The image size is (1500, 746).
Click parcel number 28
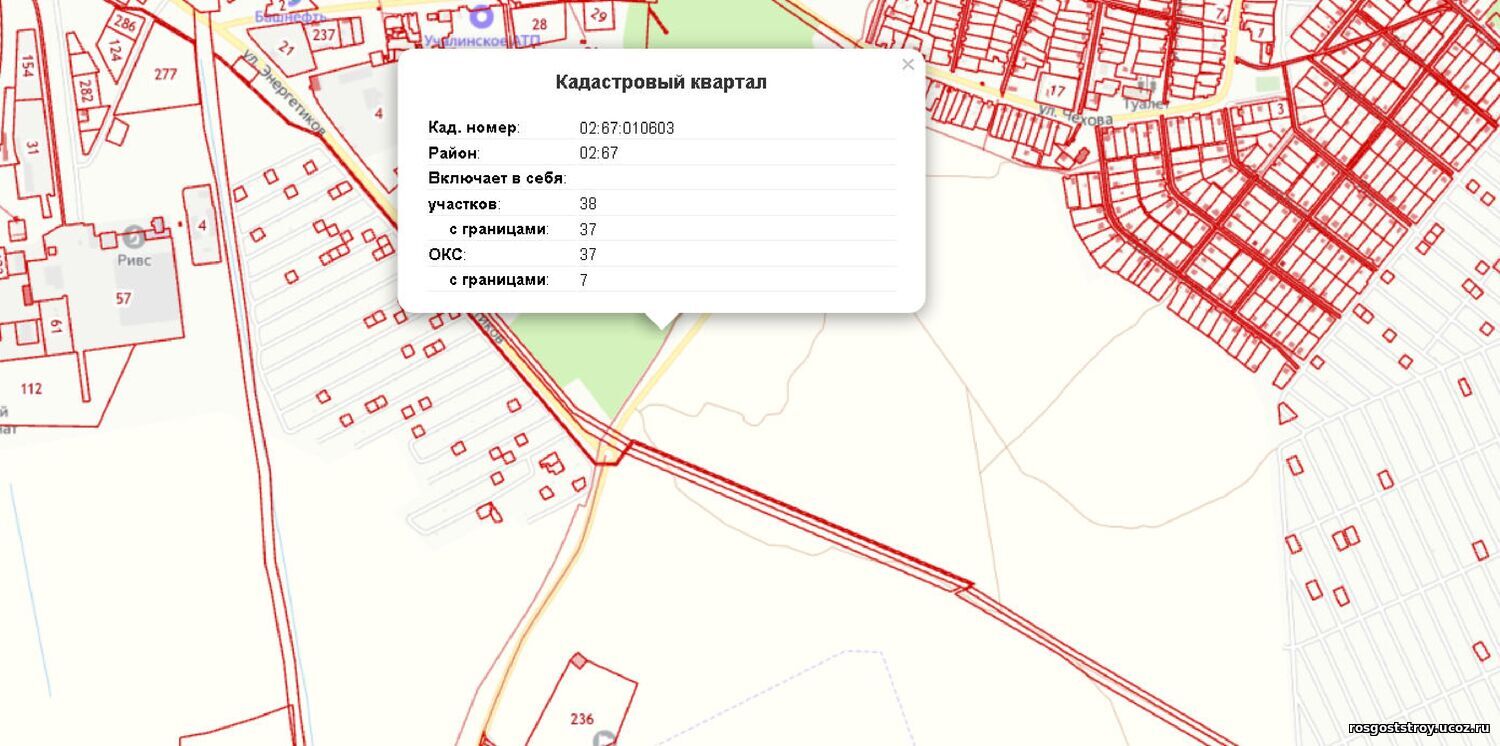point(540,24)
